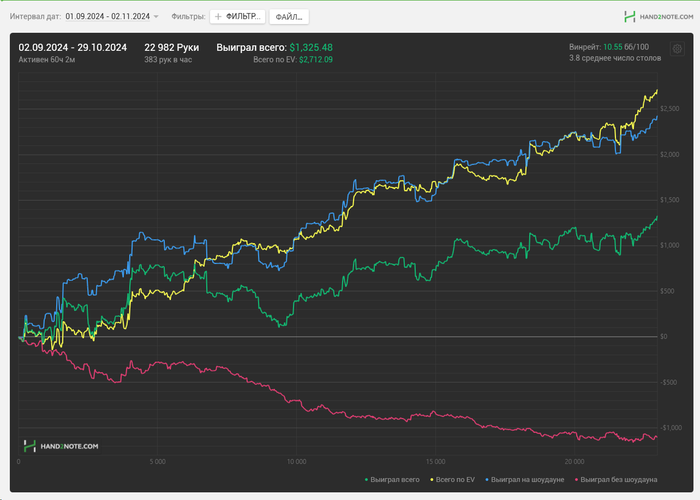Viewport: 700px width, 500px height.
Task: Click the Активен 60ч 2м text
Action: 47,59
